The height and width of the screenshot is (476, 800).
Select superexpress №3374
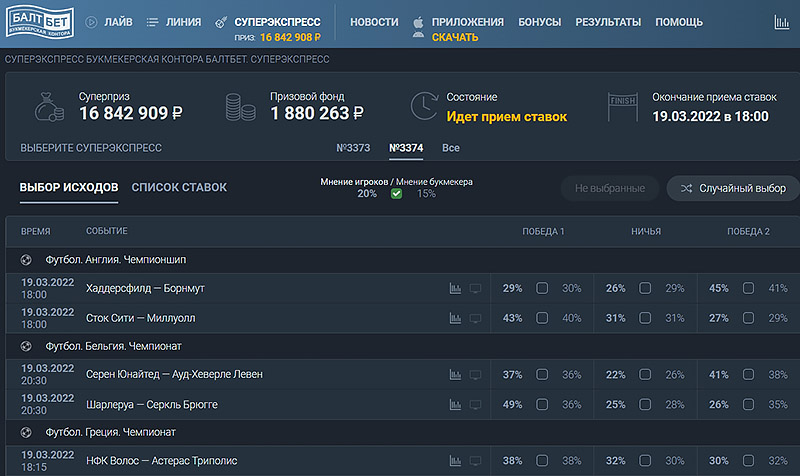tap(406, 148)
